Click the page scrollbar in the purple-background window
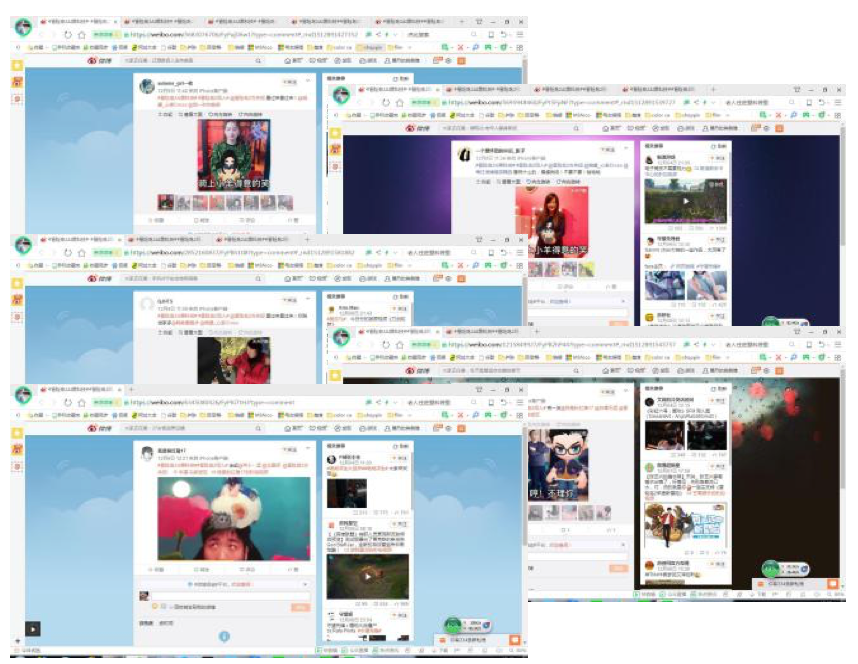 843,187
